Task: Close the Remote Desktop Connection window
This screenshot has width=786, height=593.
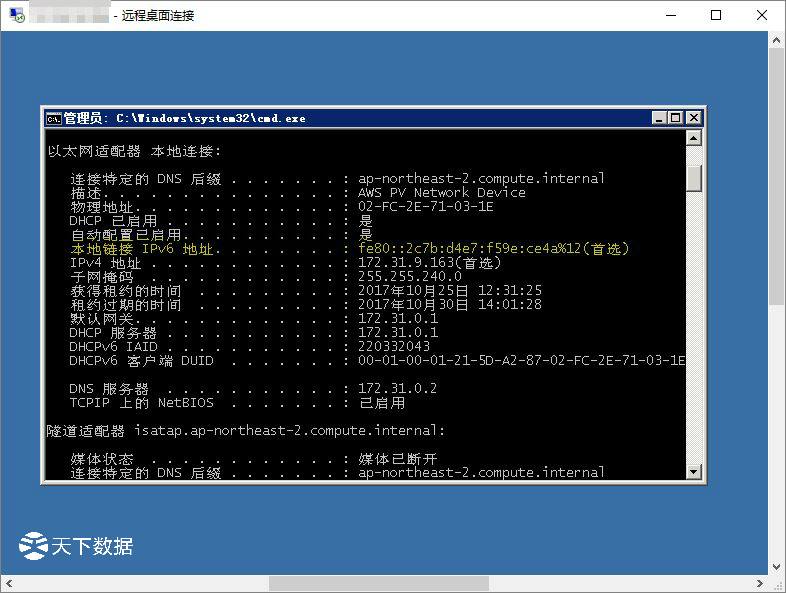Action: click(x=761, y=15)
